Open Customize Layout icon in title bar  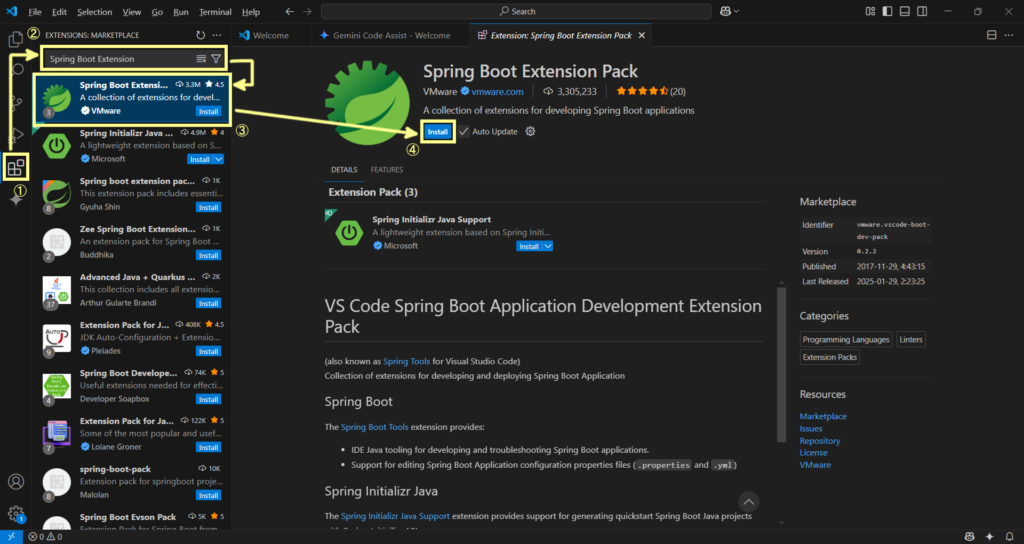coord(870,11)
